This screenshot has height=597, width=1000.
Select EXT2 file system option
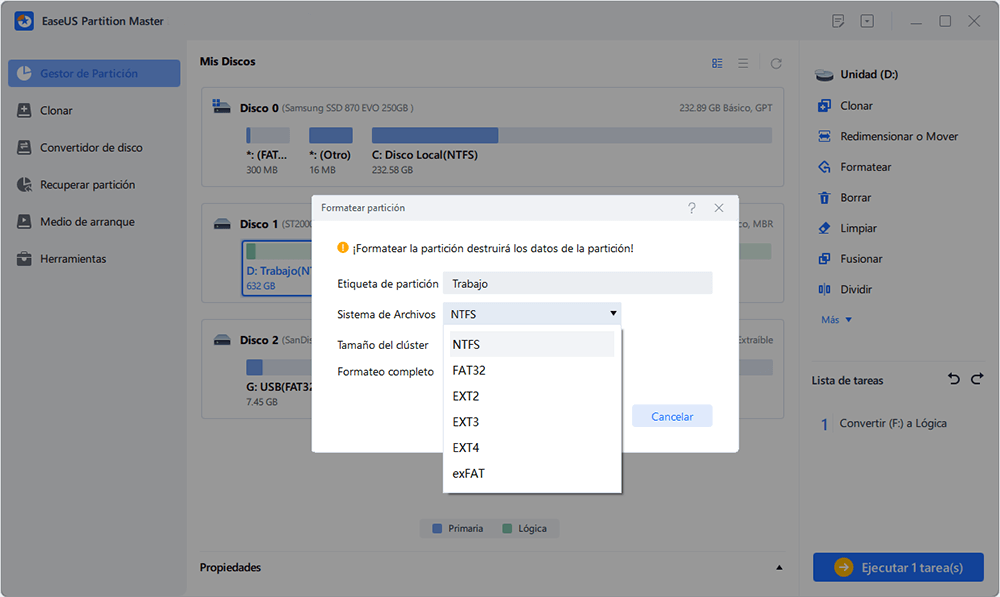(532, 396)
